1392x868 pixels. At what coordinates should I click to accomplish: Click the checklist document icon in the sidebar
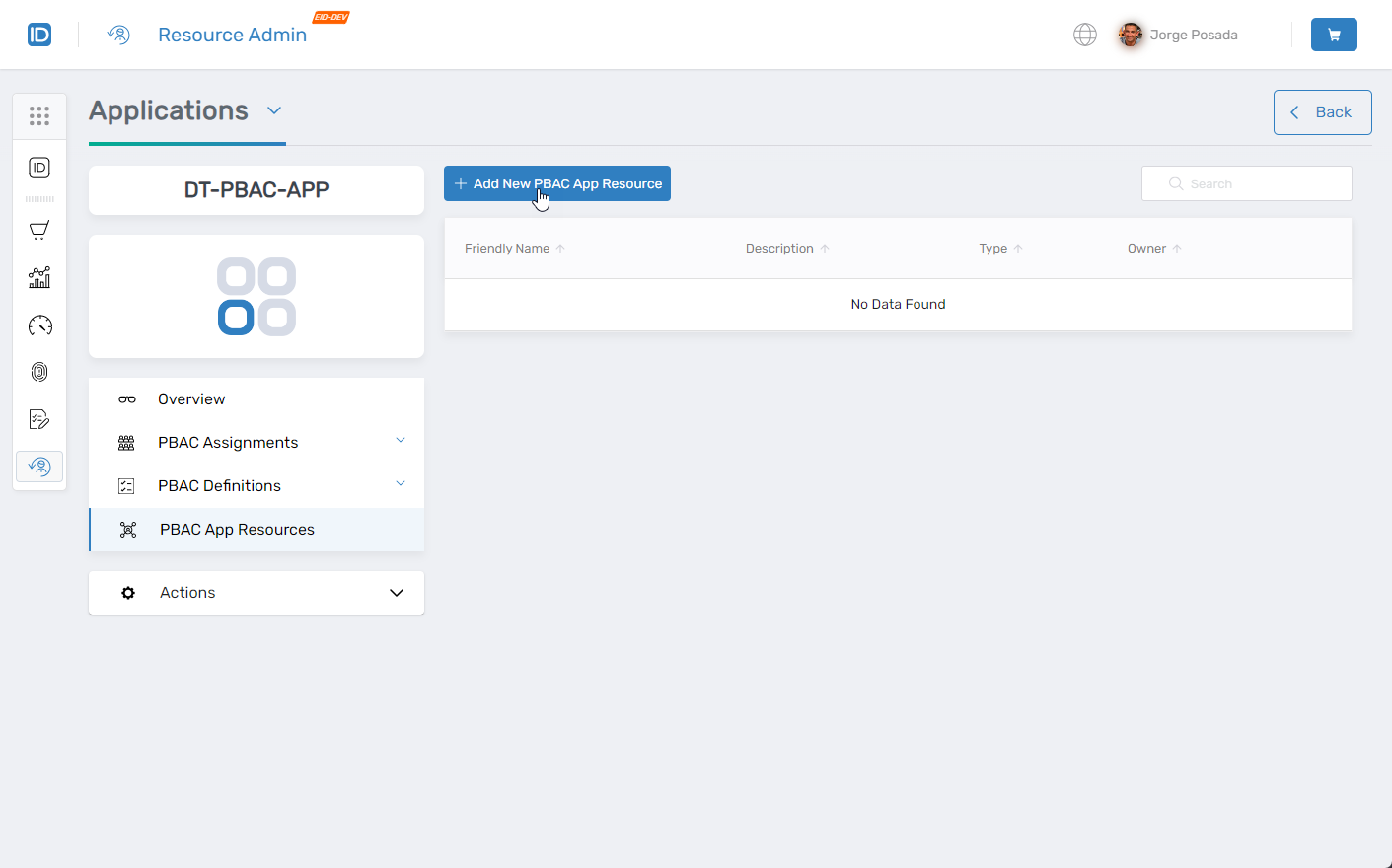pos(39,418)
